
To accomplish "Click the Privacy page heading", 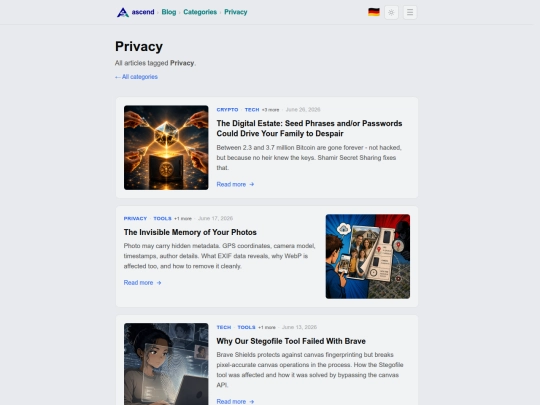I will (139, 46).
